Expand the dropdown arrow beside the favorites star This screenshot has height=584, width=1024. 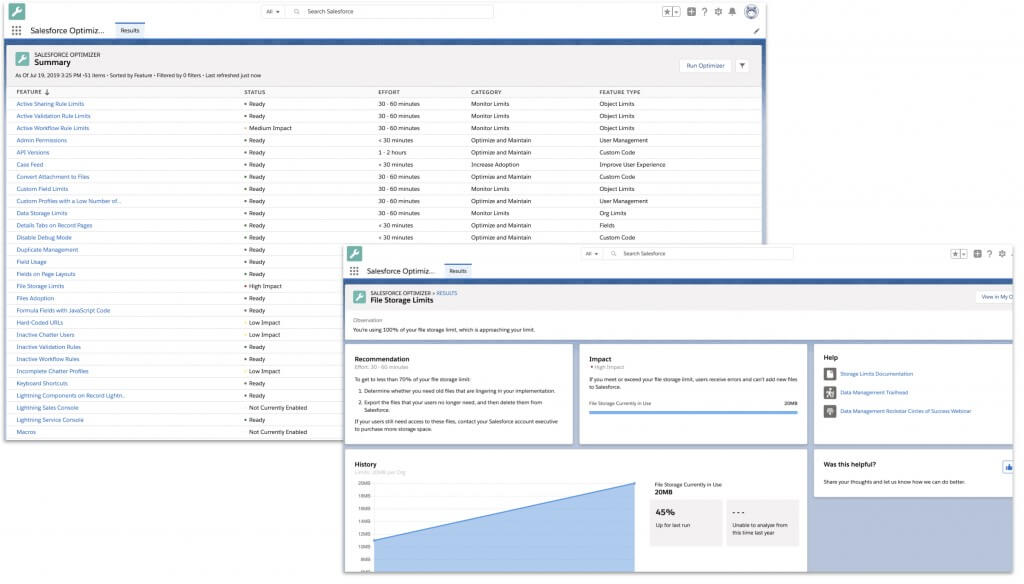tap(676, 11)
